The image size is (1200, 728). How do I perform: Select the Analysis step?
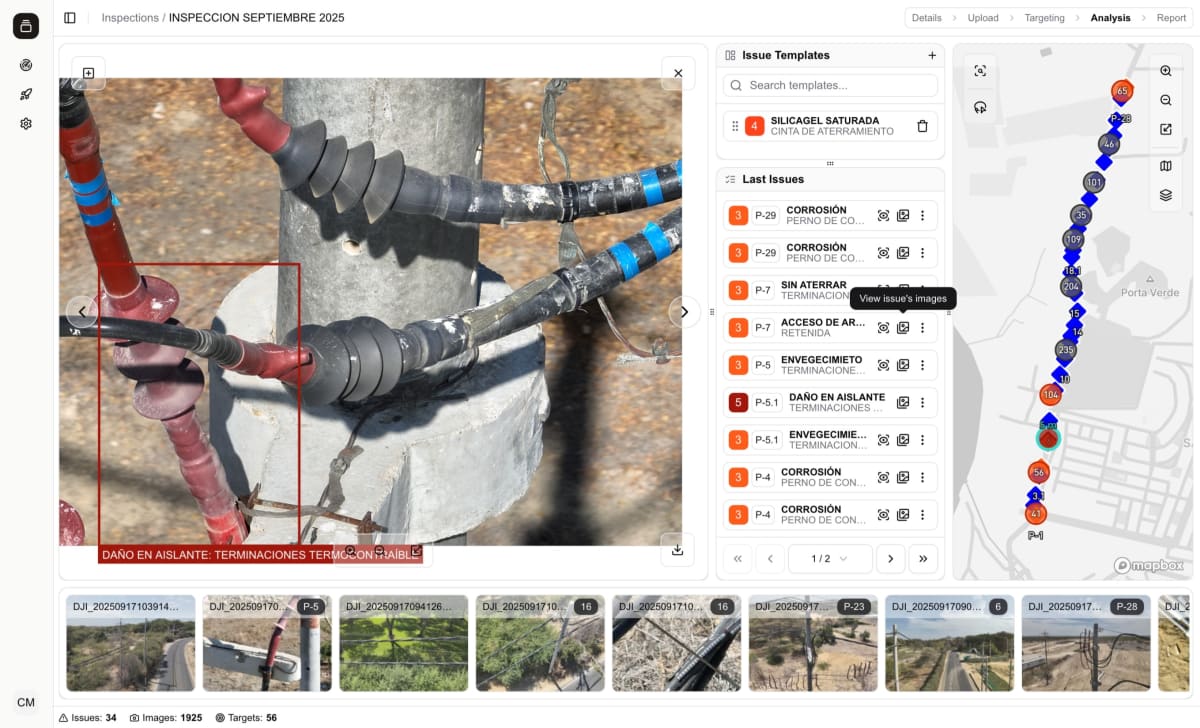coord(1110,18)
